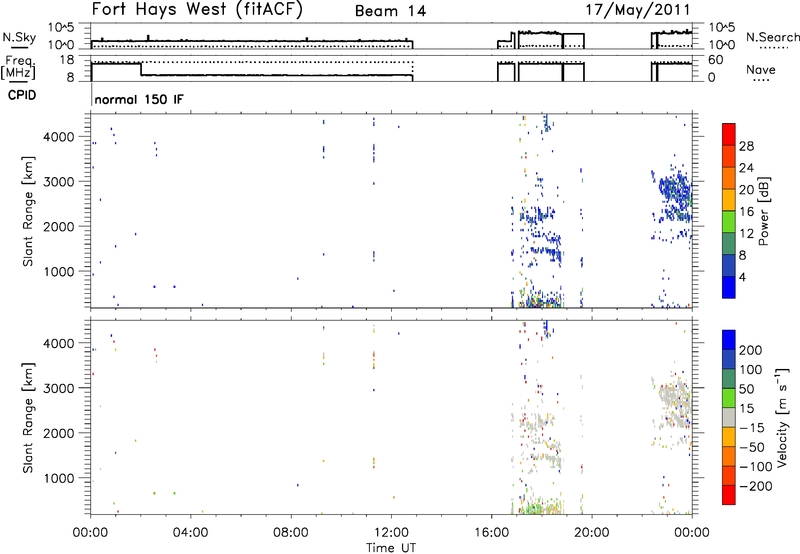800x554 pixels.
Task: Click the '4' label on Power colorbar
Action: [x=742, y=277]
